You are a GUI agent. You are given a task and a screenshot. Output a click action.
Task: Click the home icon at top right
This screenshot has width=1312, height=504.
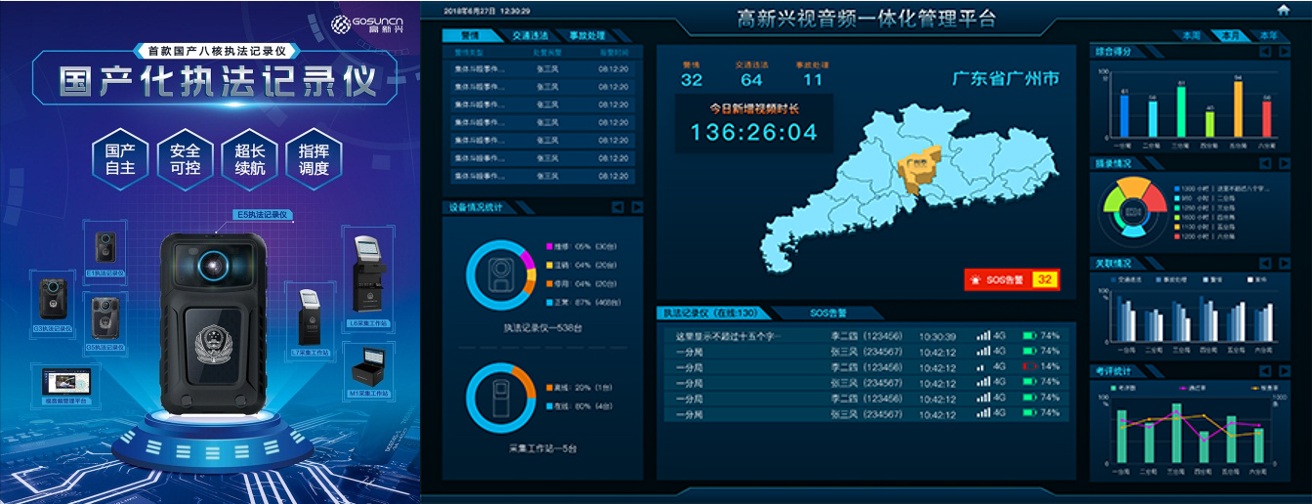tap(1283, 10)
